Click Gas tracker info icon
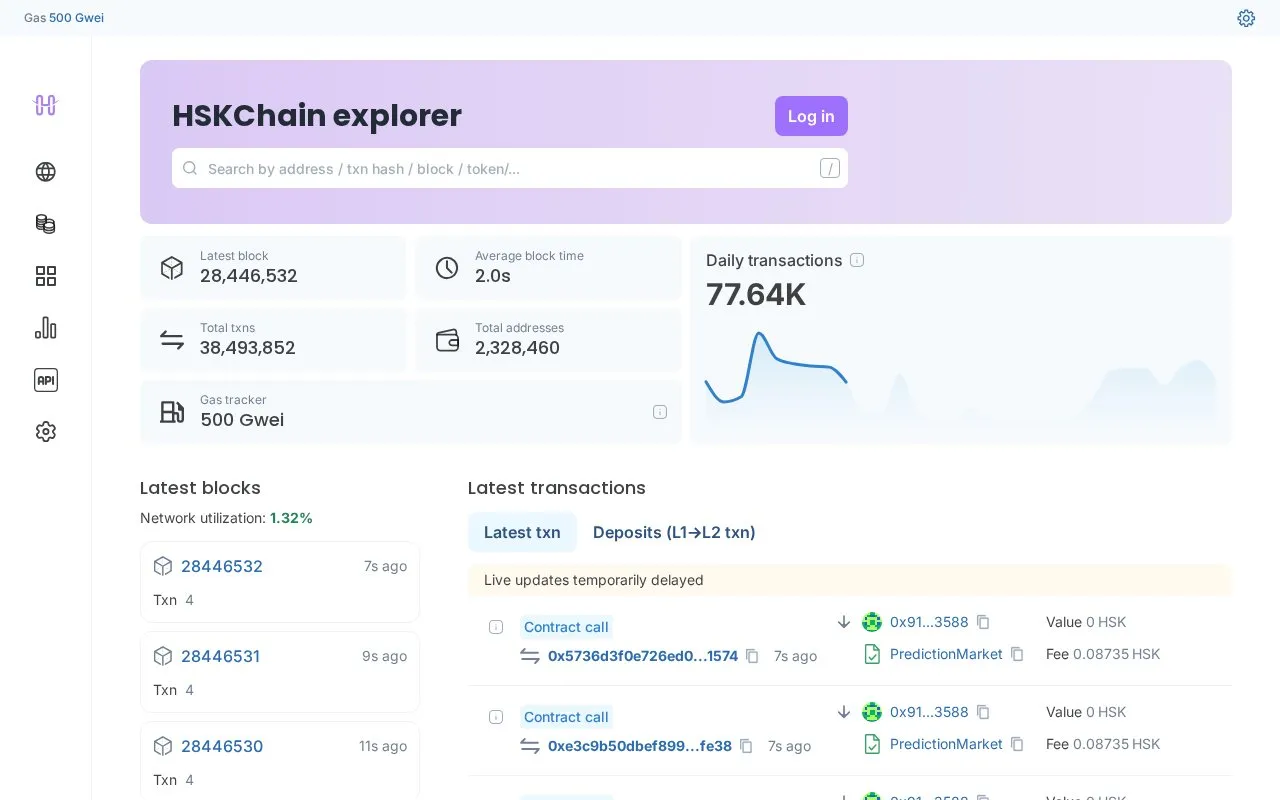Viewport: 1280px width, 800px height. (660, 412)
